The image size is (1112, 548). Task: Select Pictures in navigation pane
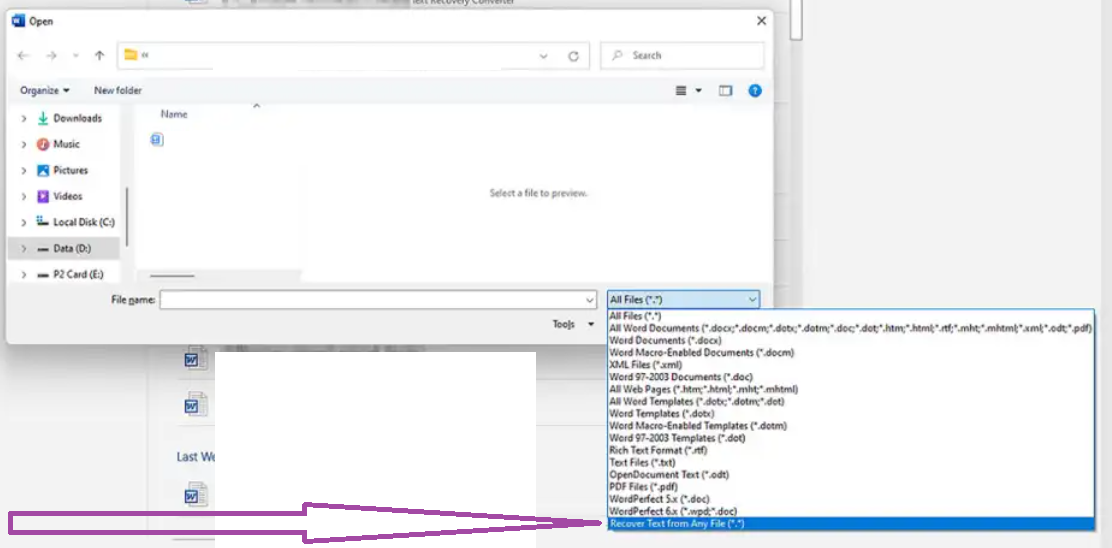click(70, 170)
